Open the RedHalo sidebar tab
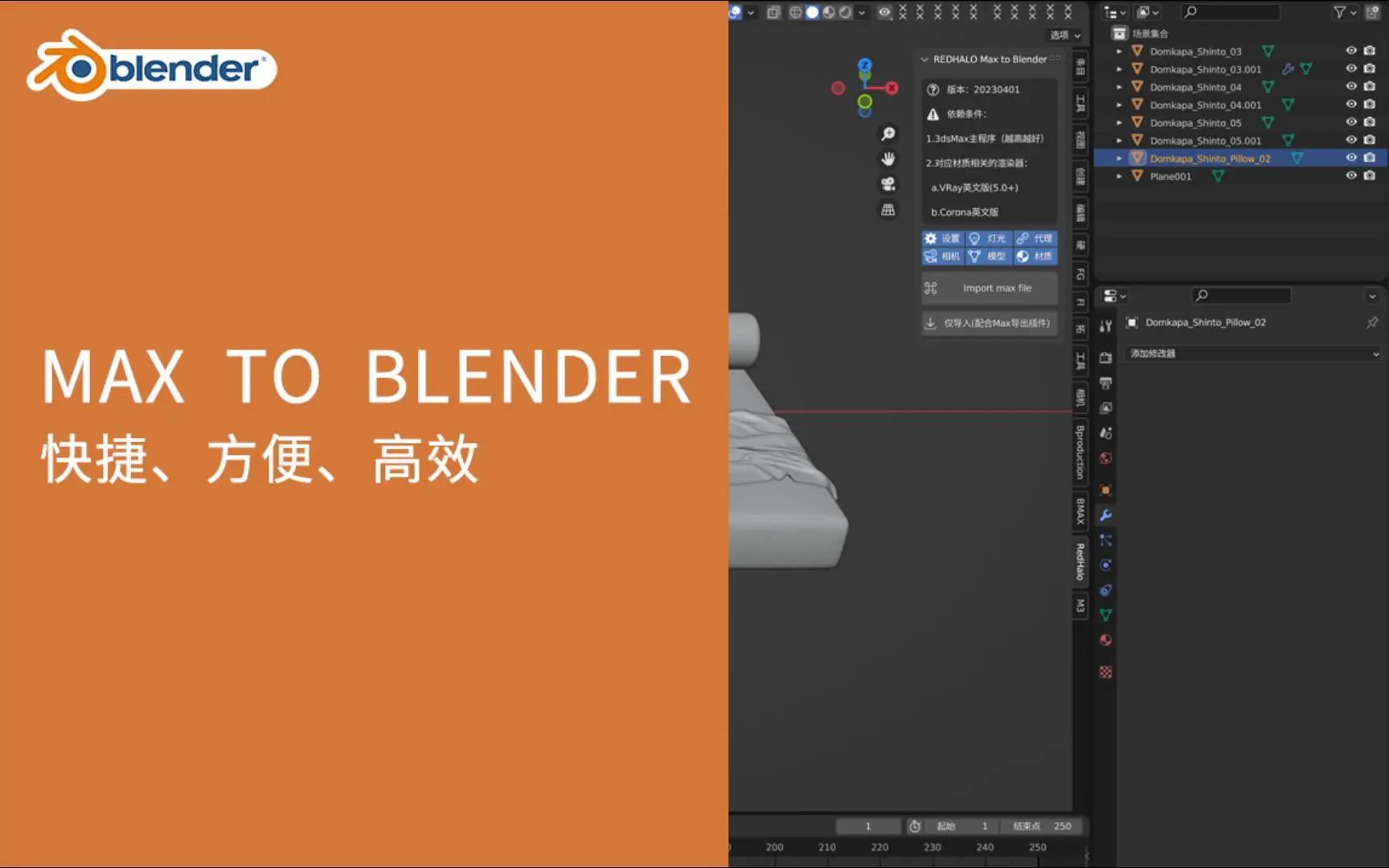 tap(1080, 562)
